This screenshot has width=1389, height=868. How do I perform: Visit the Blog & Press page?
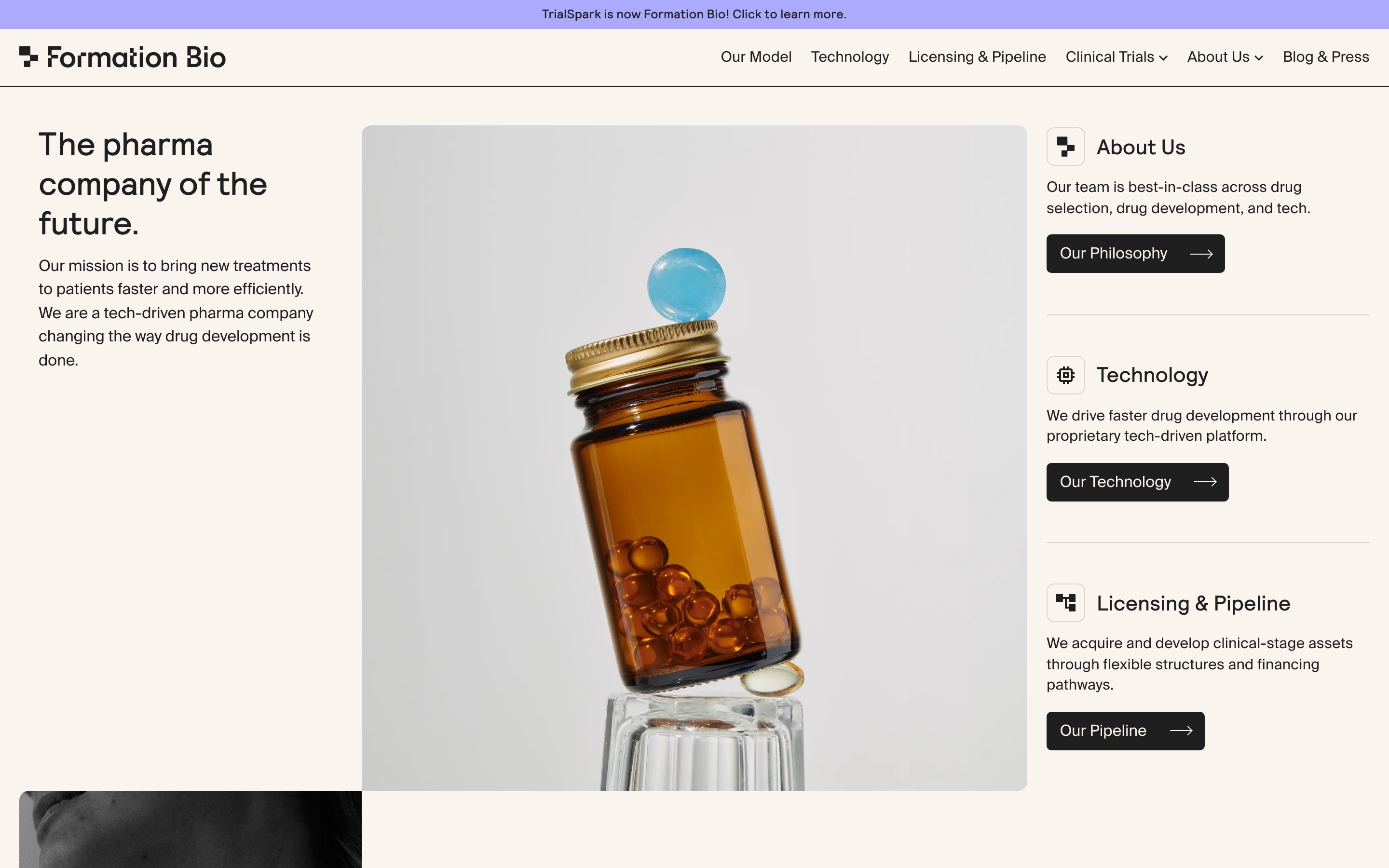[x=1325, y=57]
